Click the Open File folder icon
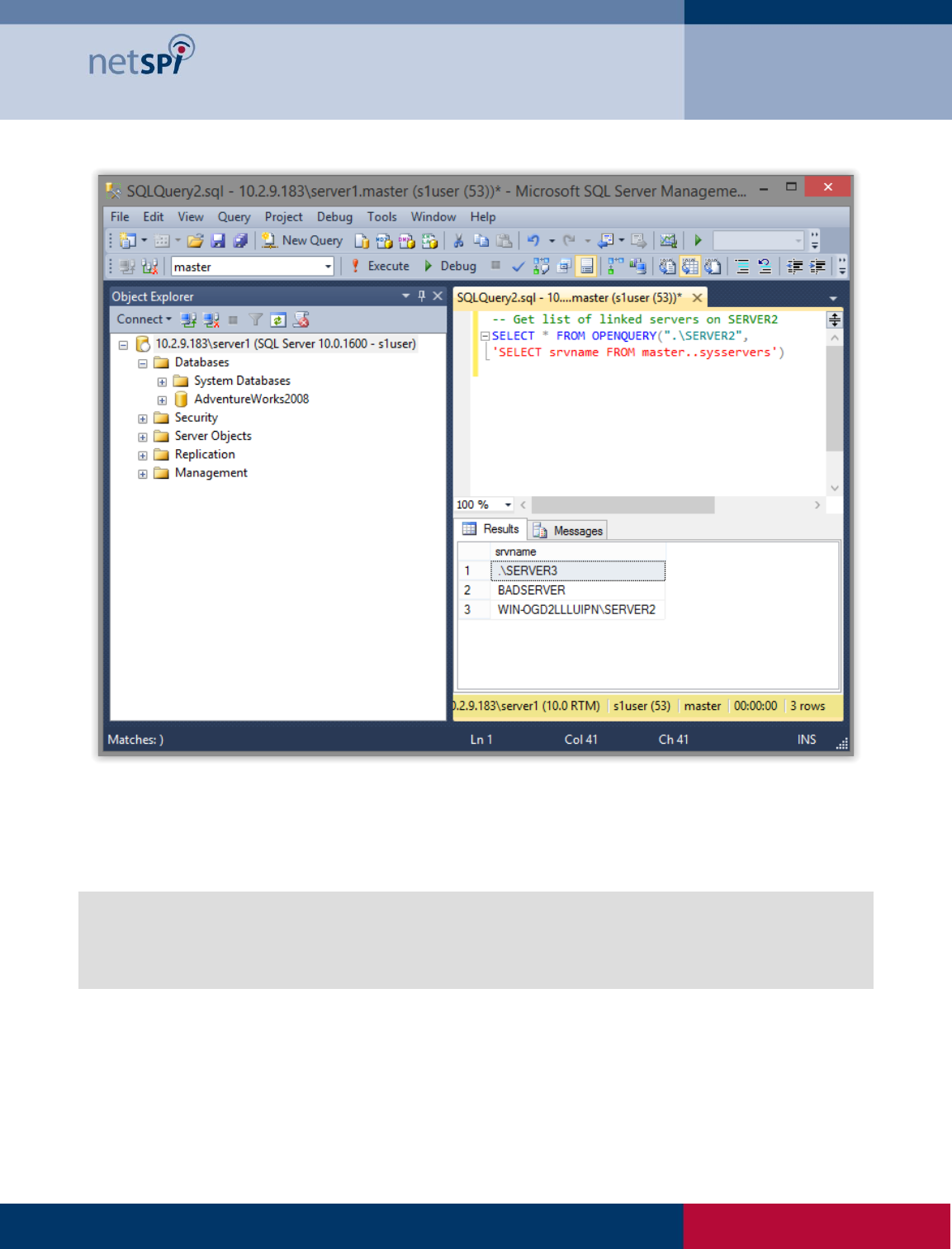This screenshot has height=1249, width=952. pos(195,241)
